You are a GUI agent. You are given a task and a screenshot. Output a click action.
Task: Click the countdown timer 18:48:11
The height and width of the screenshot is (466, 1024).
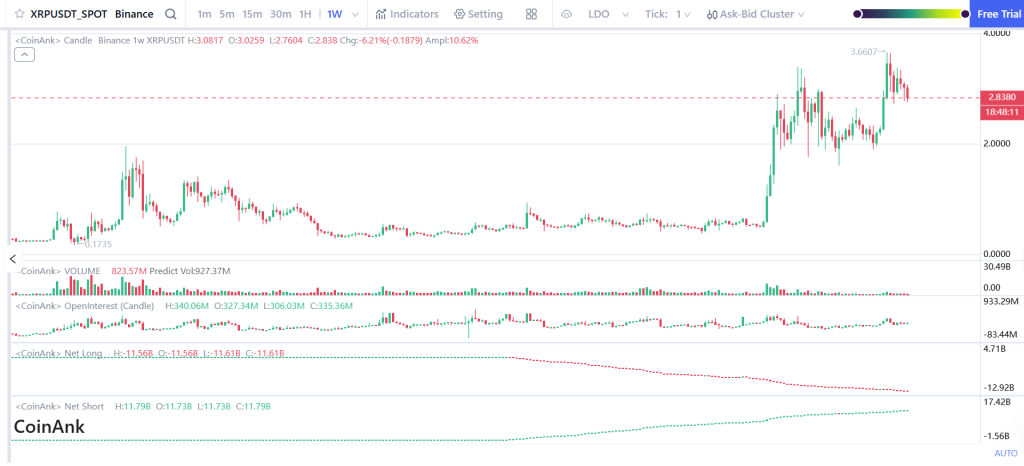point(1002,112)
